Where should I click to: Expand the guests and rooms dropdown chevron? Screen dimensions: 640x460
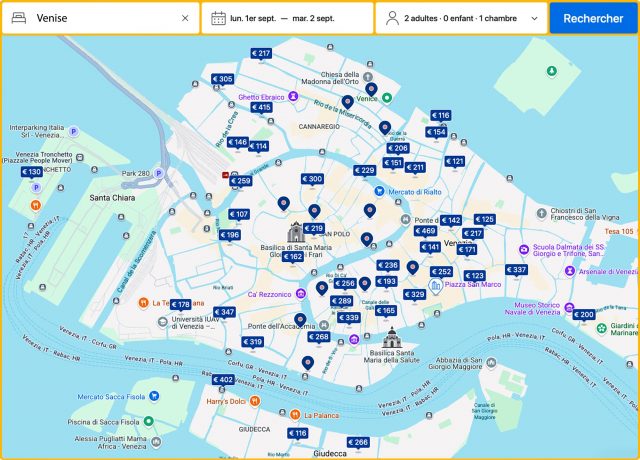coord(535,18)
